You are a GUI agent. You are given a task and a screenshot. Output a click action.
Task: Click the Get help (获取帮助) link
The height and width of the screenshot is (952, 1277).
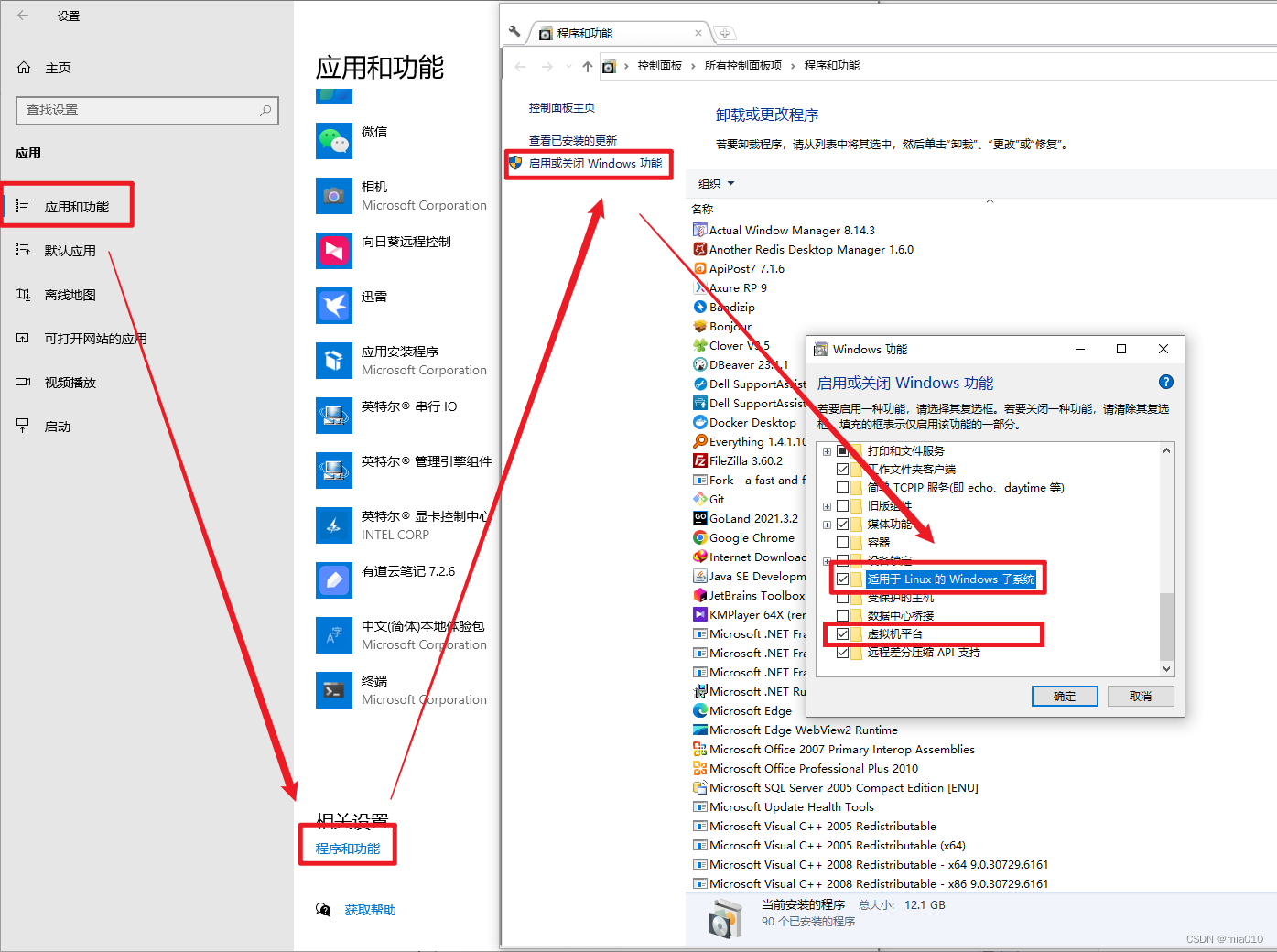(x=370, y=910)
